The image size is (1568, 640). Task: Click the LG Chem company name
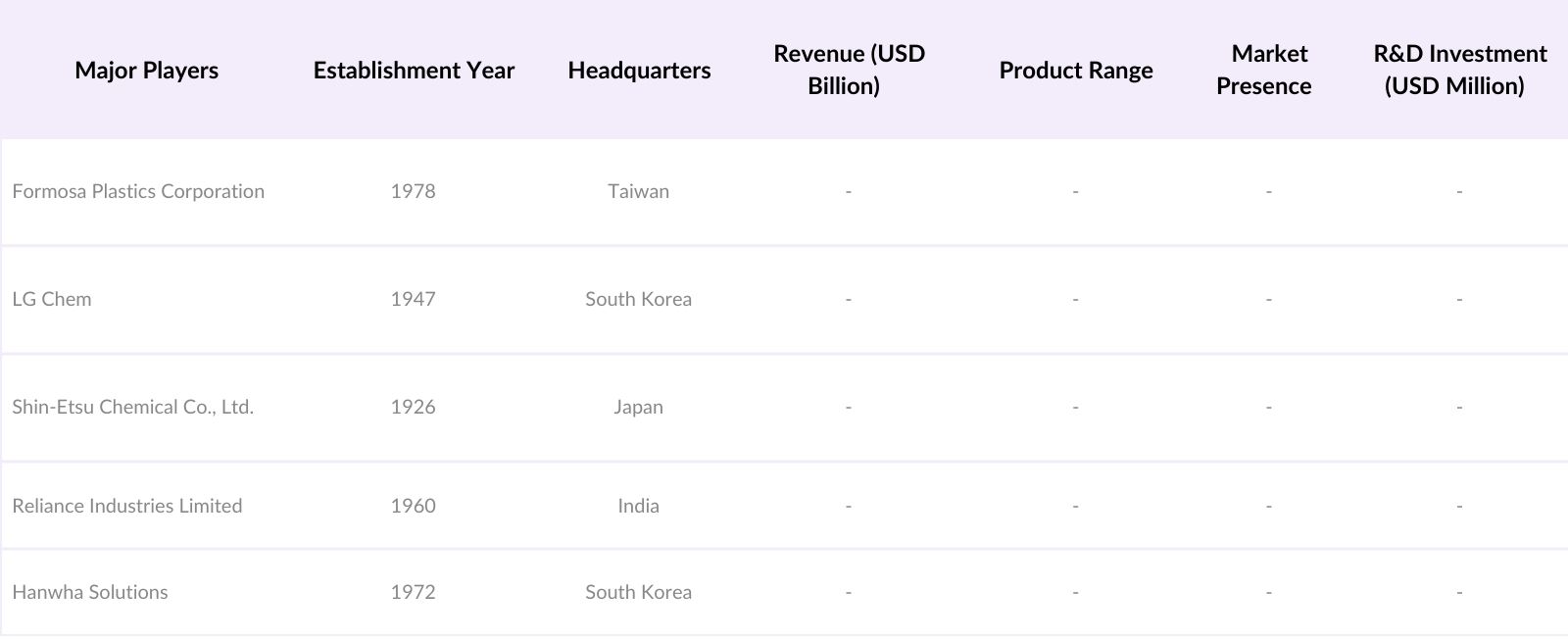click(x=52, y=299)
